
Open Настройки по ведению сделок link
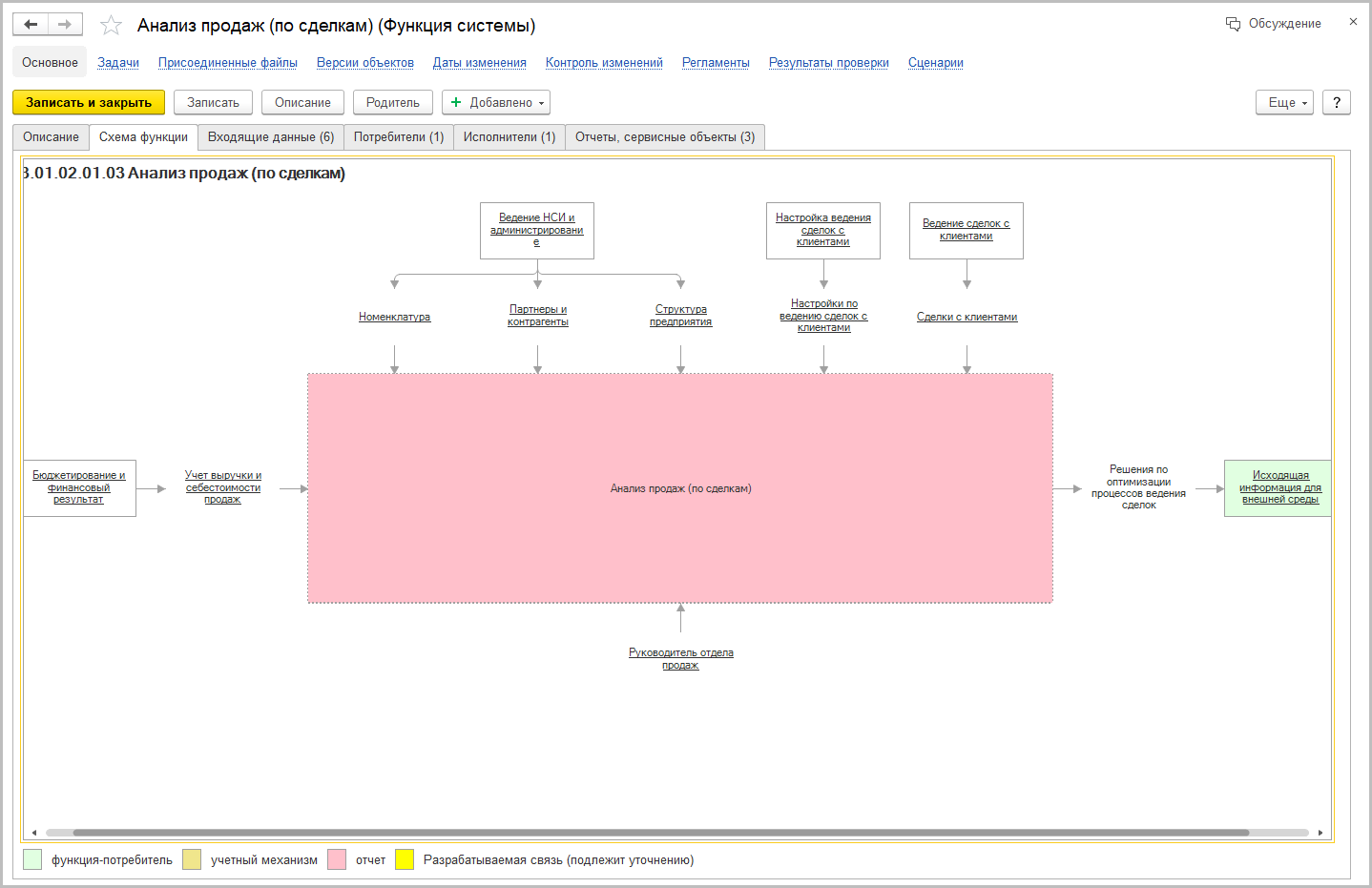click(823, 316)
